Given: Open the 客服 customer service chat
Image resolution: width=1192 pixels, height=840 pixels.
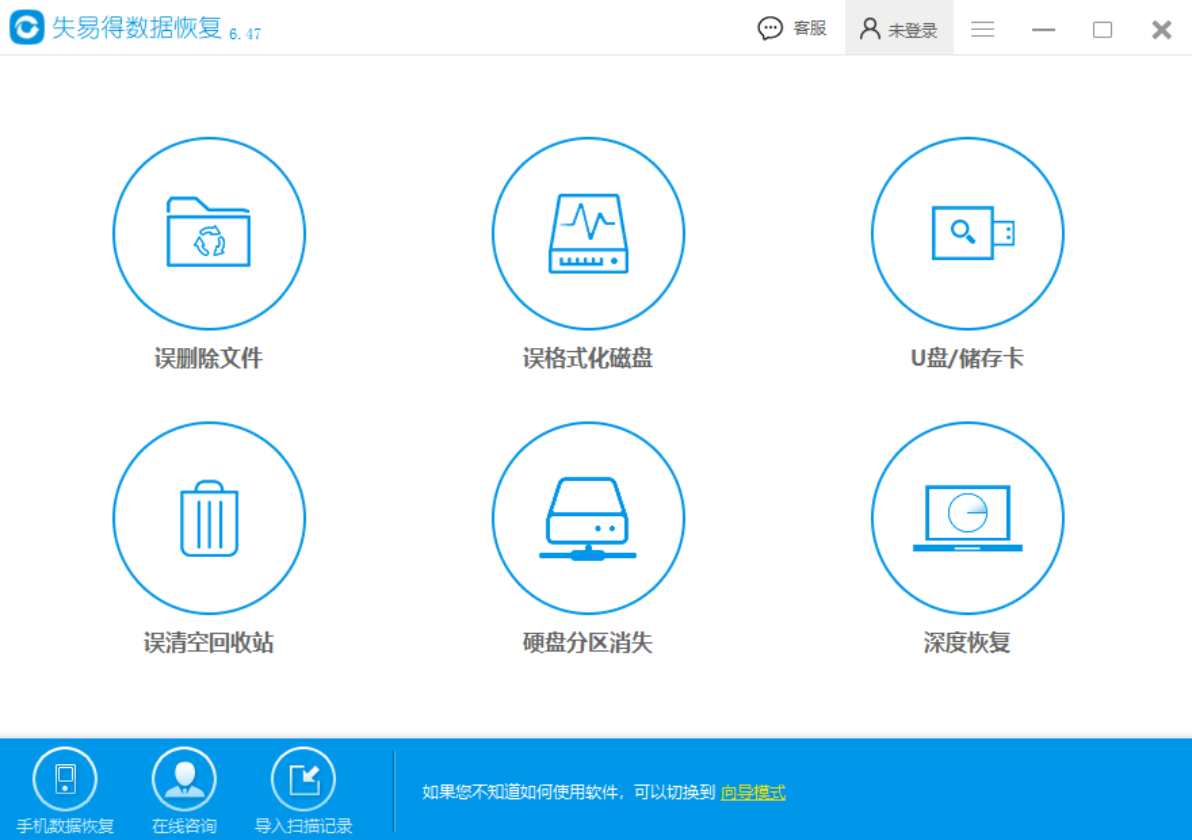Looking at the screenshot, I should click(793, 29).
